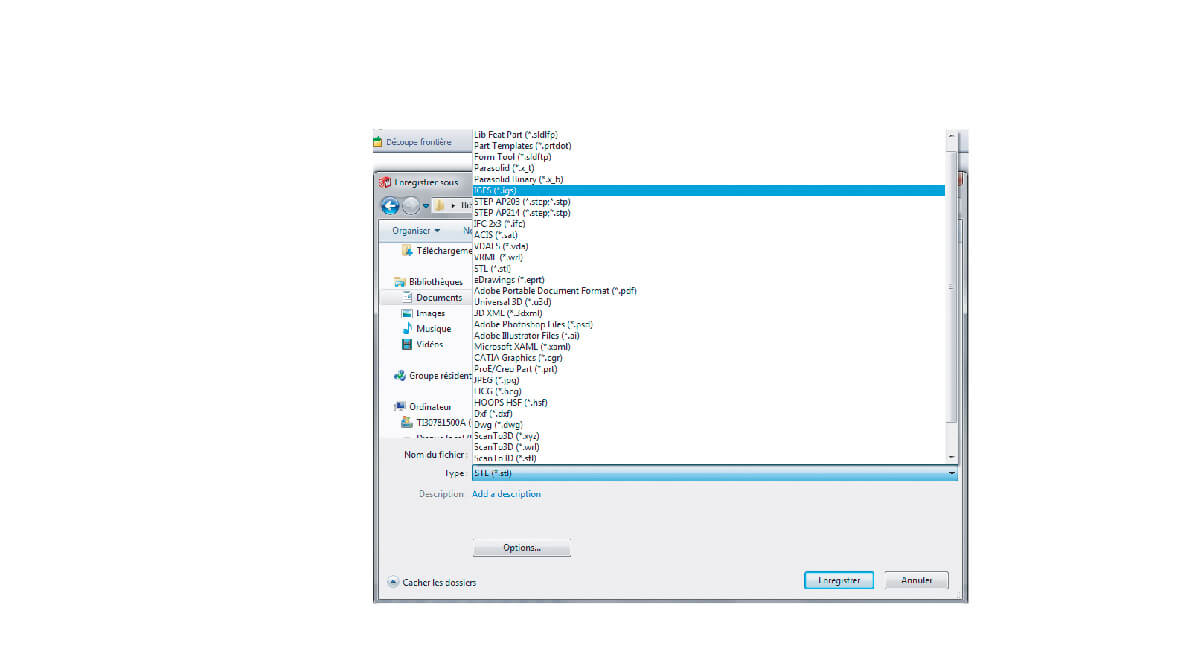Click the Options... button

(521, 548)
